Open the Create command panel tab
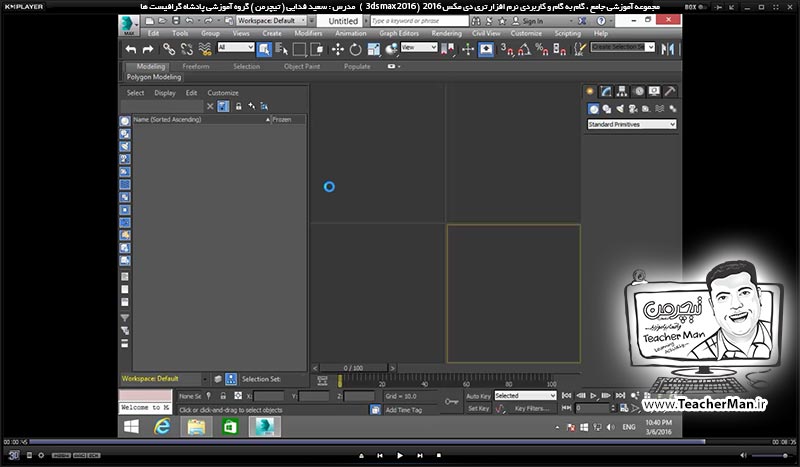 tap(590, 91)
